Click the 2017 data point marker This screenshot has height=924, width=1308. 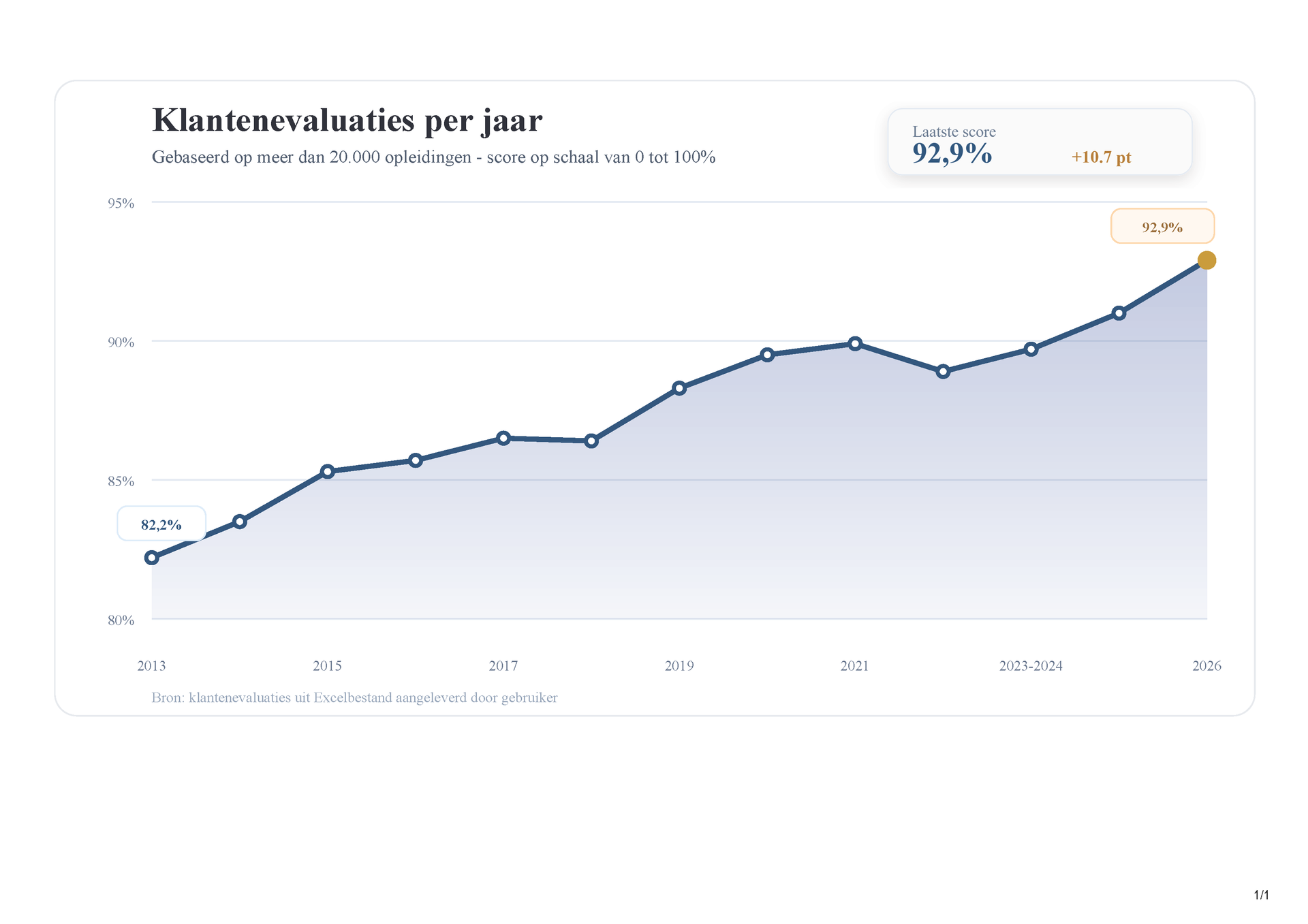coord(503,438)
